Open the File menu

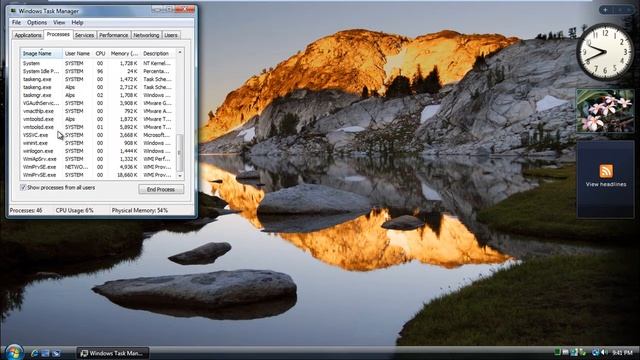pyautogui.click(x=16, y=22)
